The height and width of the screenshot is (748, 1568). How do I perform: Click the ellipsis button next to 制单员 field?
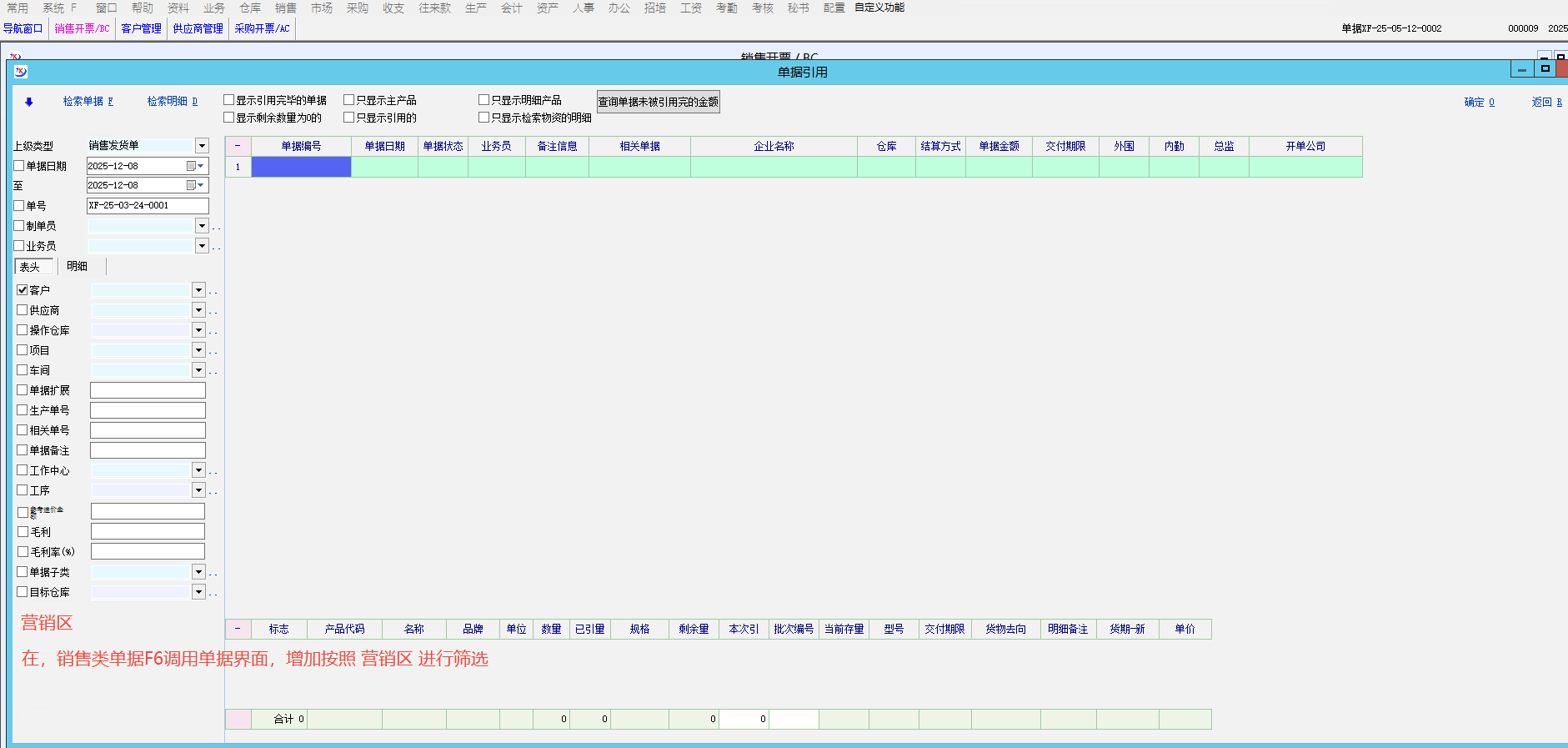point(216,227)
